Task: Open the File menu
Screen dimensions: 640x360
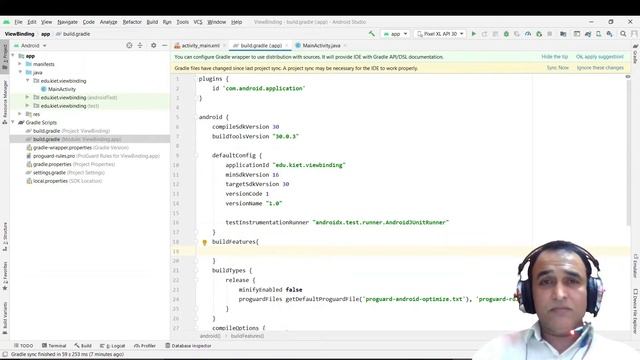Action: coord(18,22)
